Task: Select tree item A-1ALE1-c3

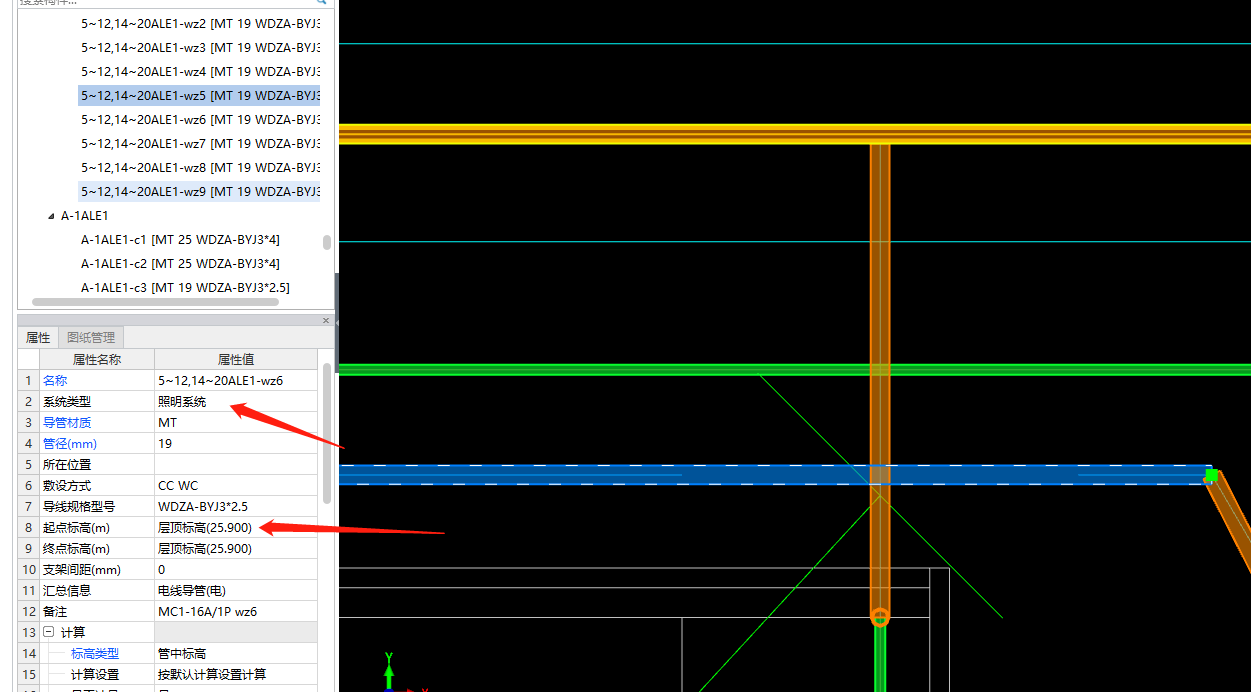Action: (185, 288)
